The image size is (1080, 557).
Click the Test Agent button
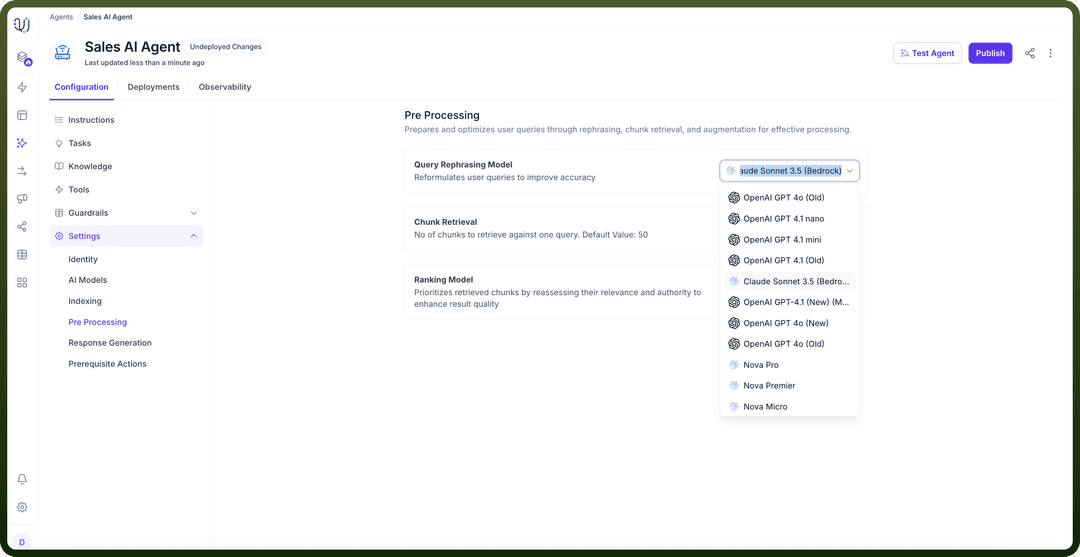pyautogui.click(x=927, y=53)
